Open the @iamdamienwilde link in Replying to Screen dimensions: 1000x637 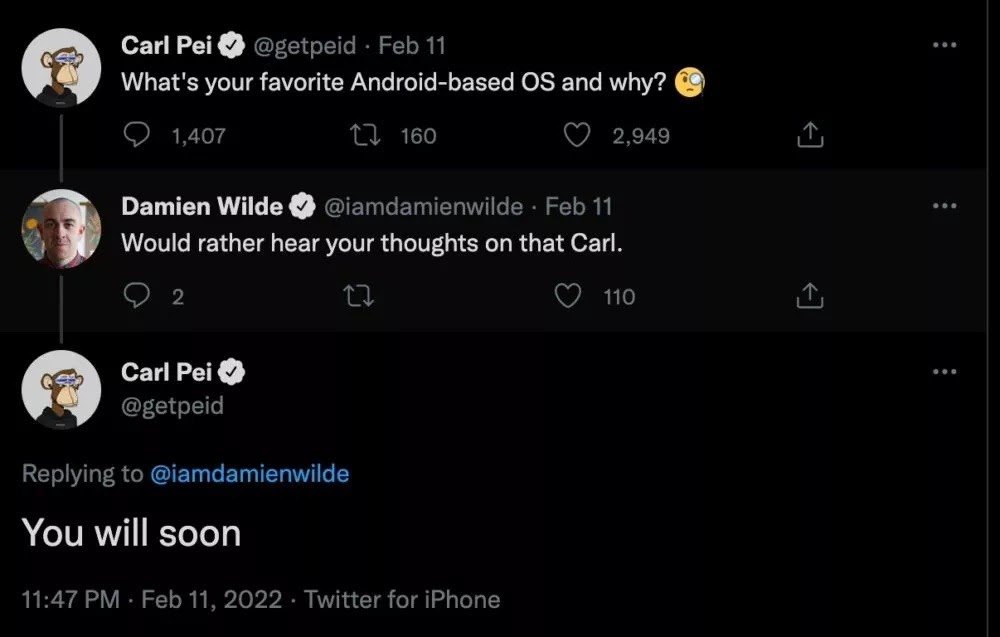249,474
